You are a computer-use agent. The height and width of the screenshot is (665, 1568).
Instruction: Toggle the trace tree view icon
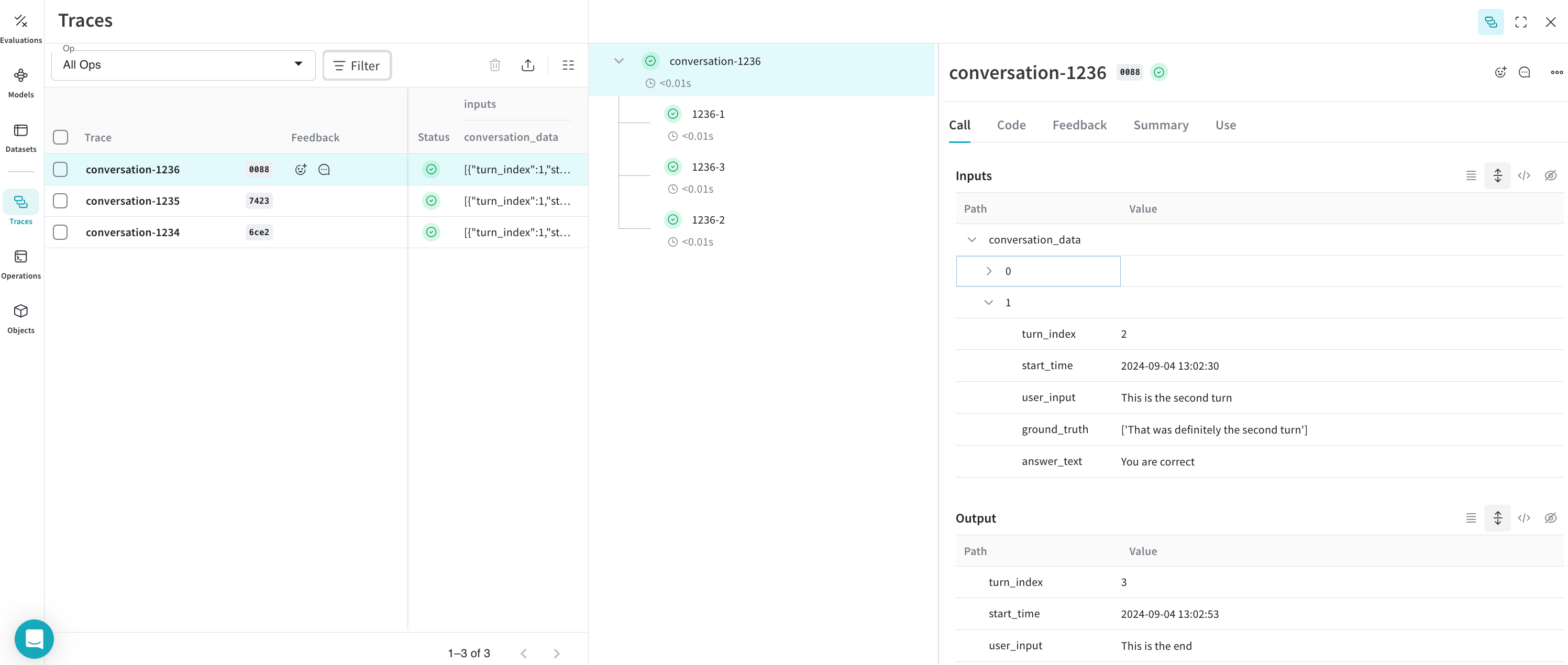click(1490, 22)
